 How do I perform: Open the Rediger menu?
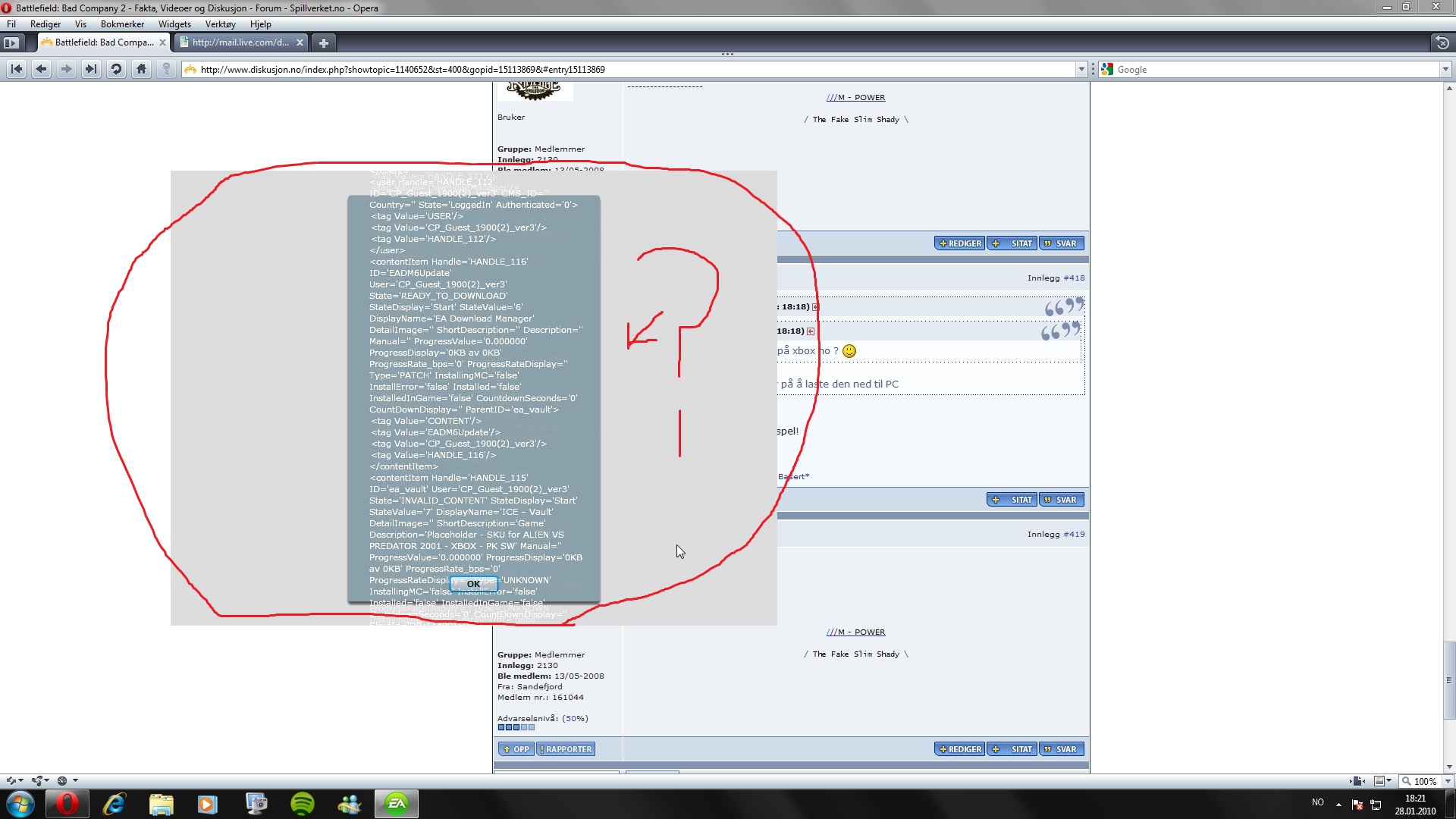coord(45,24)
